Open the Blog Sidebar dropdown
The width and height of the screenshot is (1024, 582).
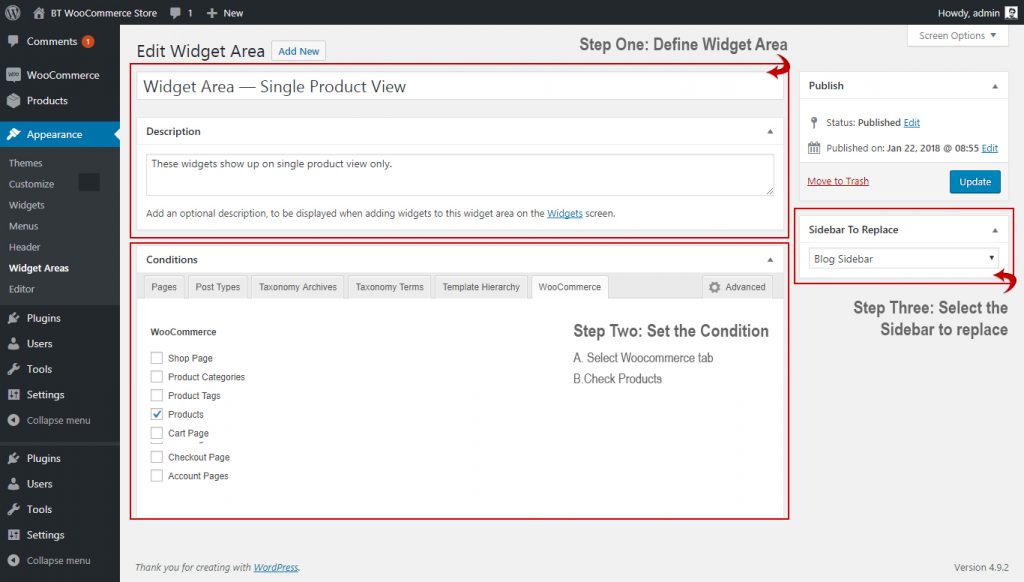click(x=901, y=258)
